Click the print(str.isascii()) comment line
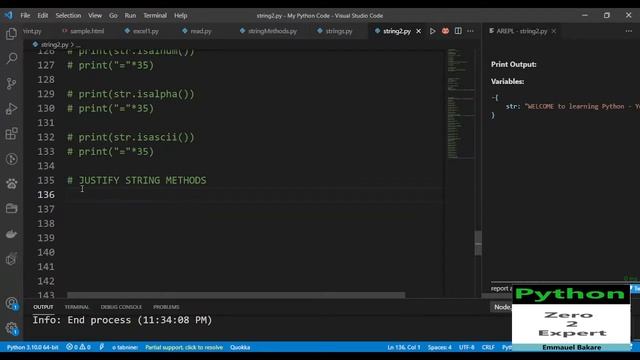The image size is (640, 360). (x=131, y=138)
